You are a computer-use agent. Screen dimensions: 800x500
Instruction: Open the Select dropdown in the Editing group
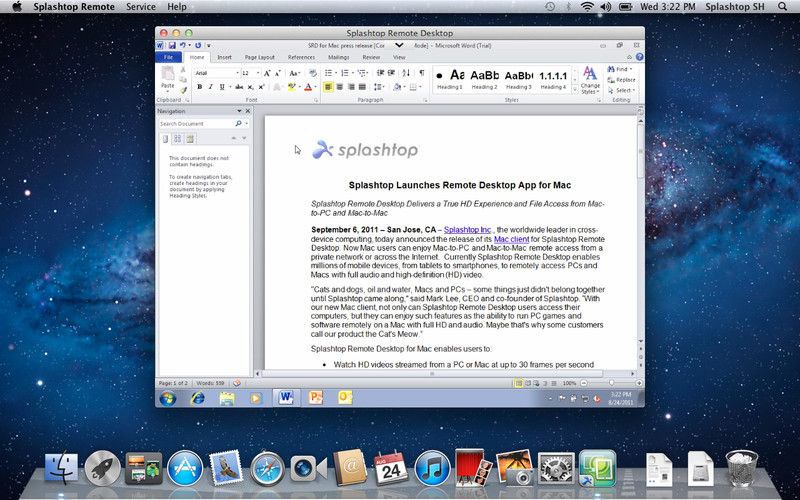(621, 90)
